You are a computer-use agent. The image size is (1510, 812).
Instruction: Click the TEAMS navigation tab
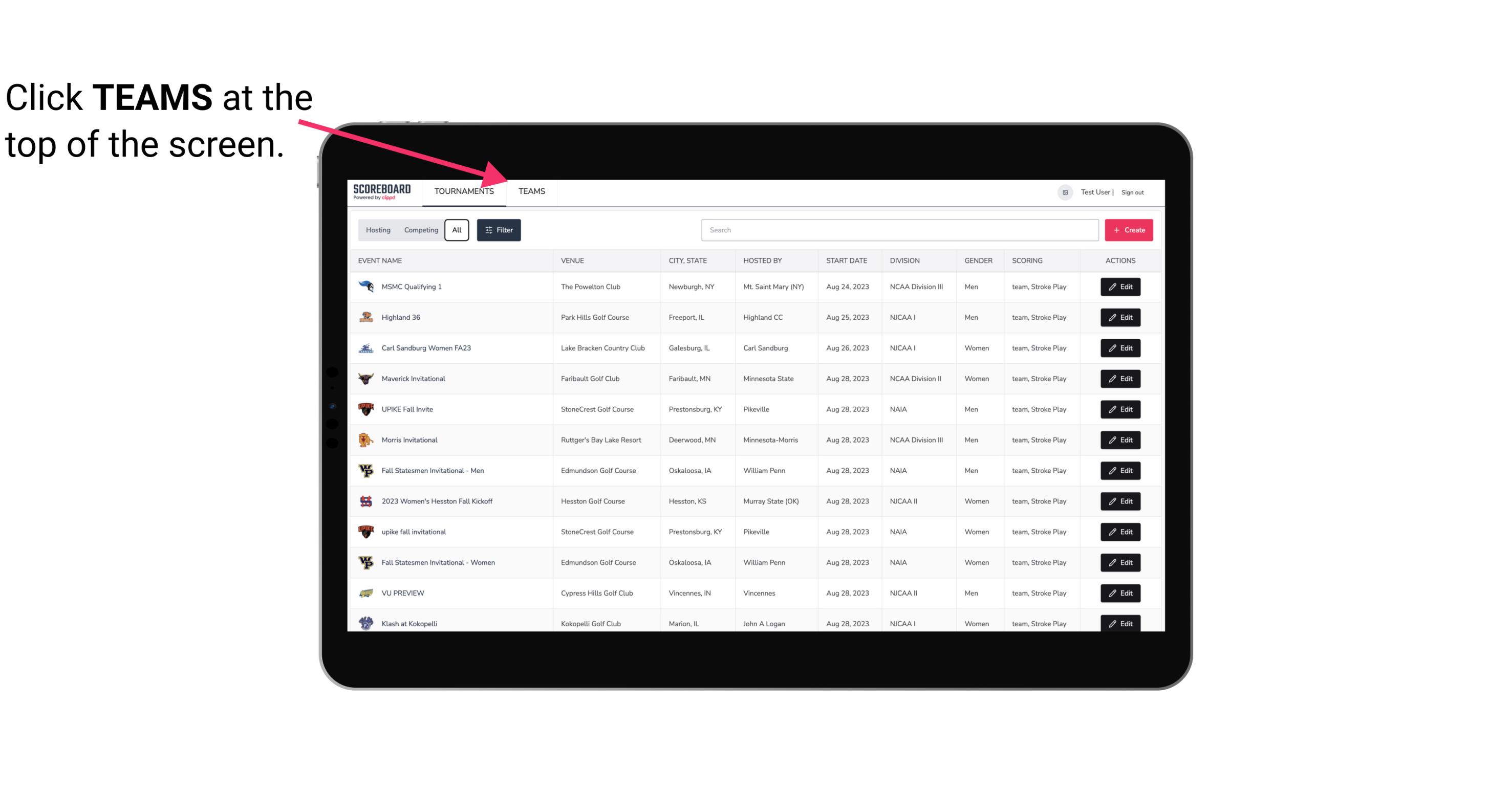coord(531,192)
